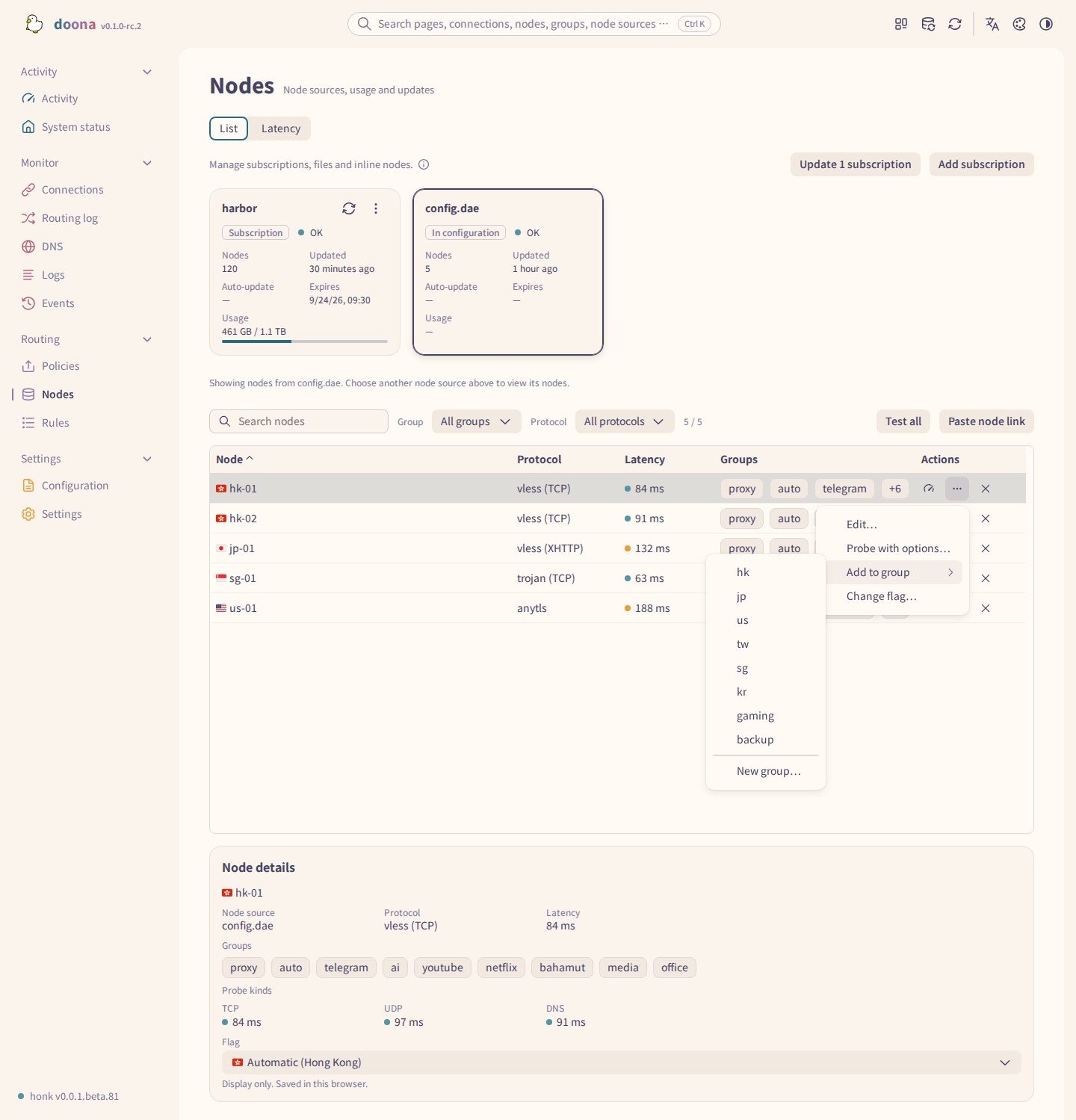Click Paste node link button

pos(986,421)
